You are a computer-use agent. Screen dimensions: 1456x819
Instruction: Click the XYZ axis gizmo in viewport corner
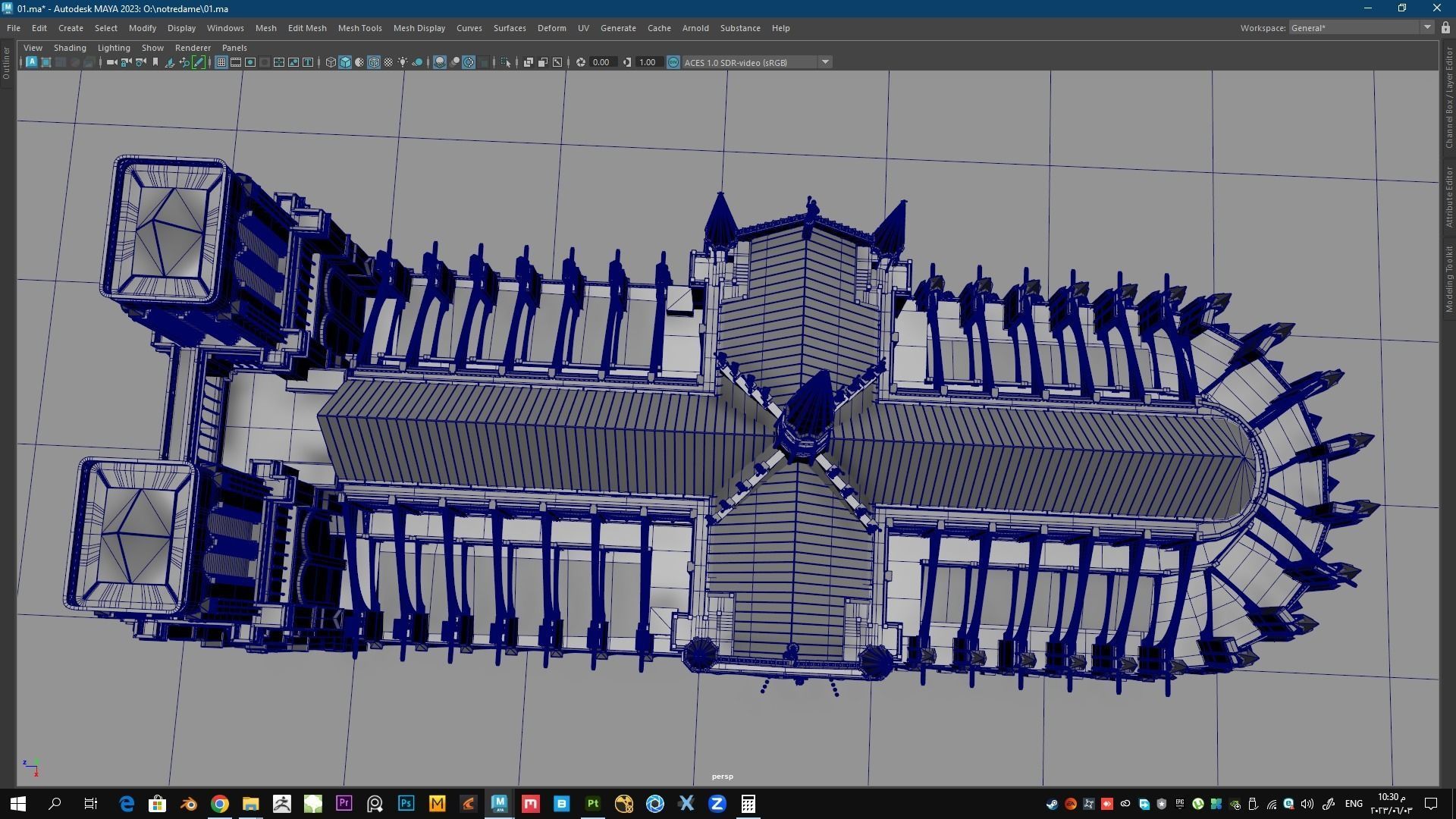tap(31, 767)
